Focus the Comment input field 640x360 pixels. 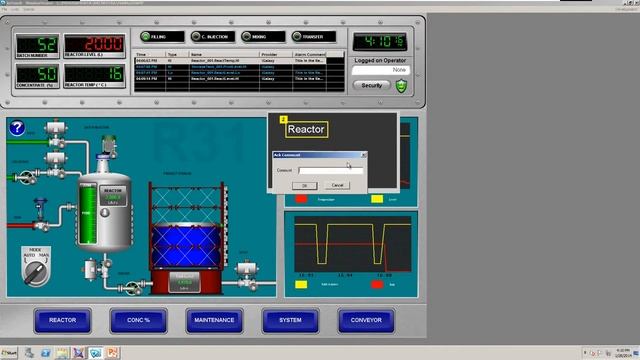[x=331, y=171]
